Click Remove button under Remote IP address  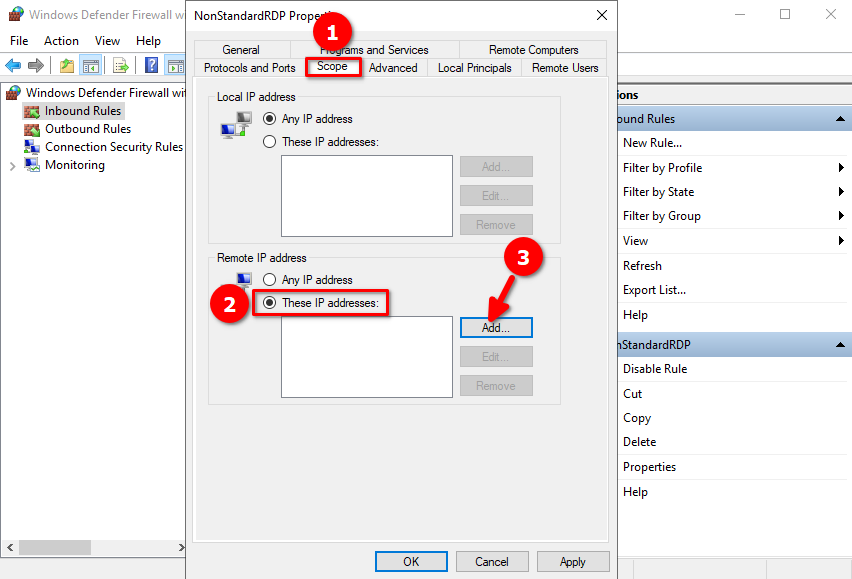coord(496,386)
